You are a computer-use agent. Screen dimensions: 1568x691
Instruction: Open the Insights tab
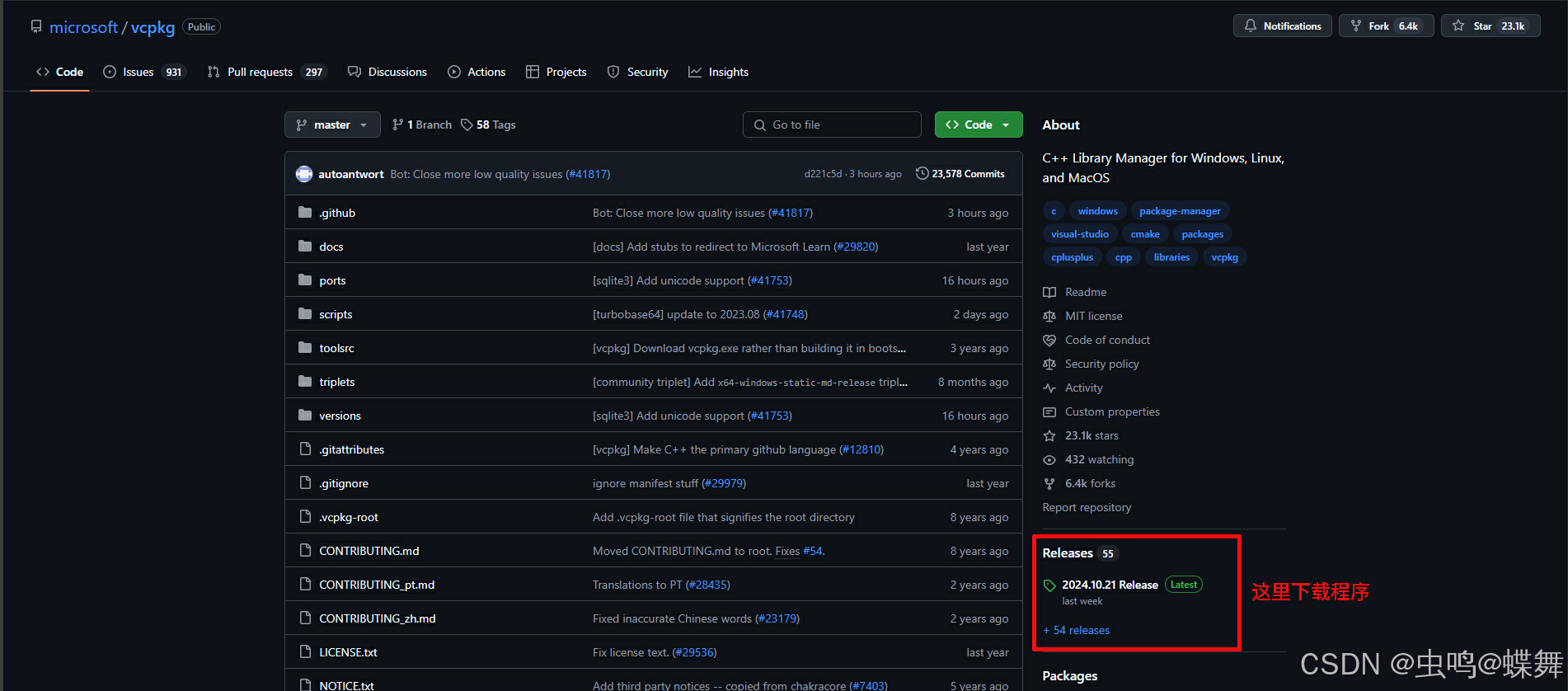[719, 72]
